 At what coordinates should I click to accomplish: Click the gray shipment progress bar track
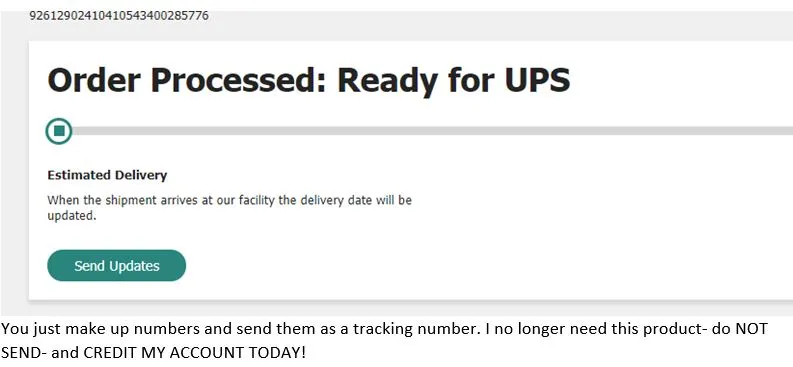[x=432, y=131]
